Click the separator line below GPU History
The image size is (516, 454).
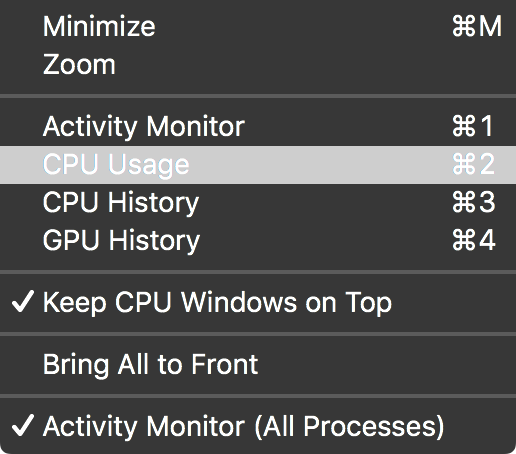(x=258, y=272)
